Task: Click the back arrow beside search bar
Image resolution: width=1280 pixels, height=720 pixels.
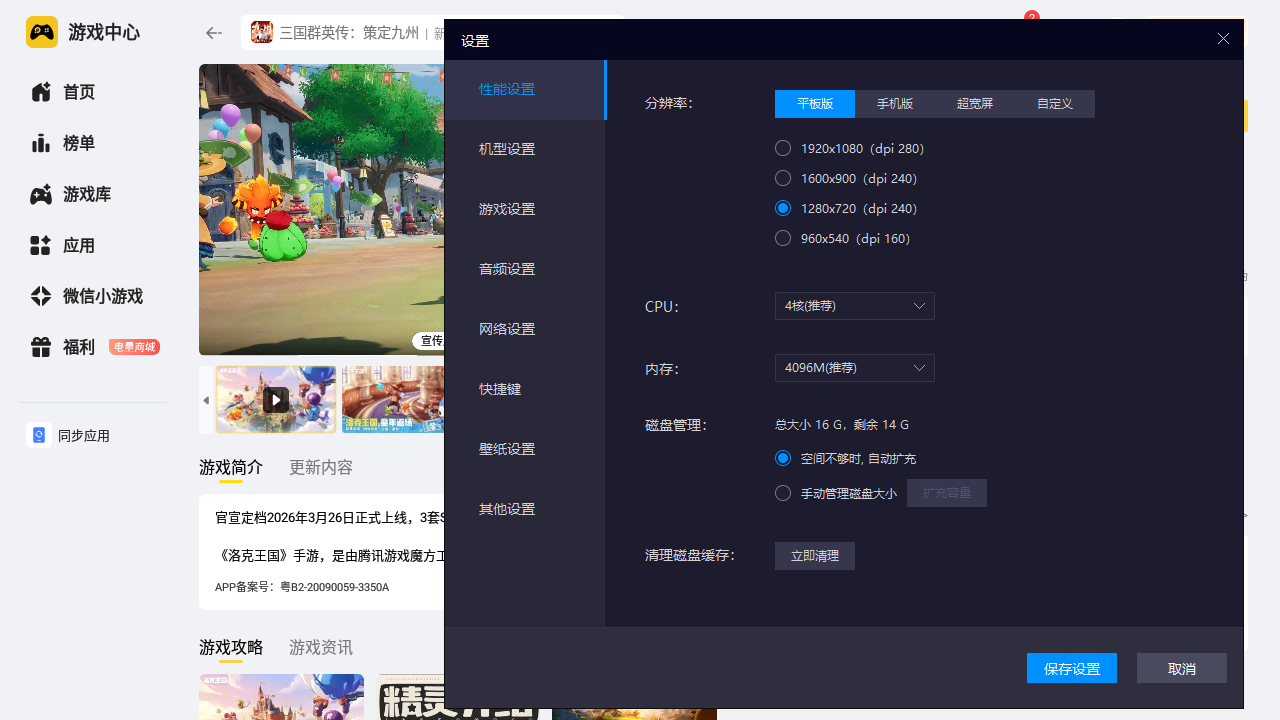Action: (x=213, y=33)
